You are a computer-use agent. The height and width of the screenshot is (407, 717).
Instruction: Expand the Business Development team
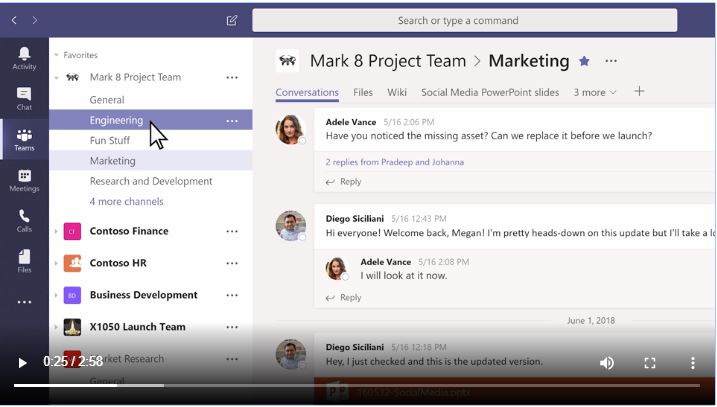tap(56, 295)
